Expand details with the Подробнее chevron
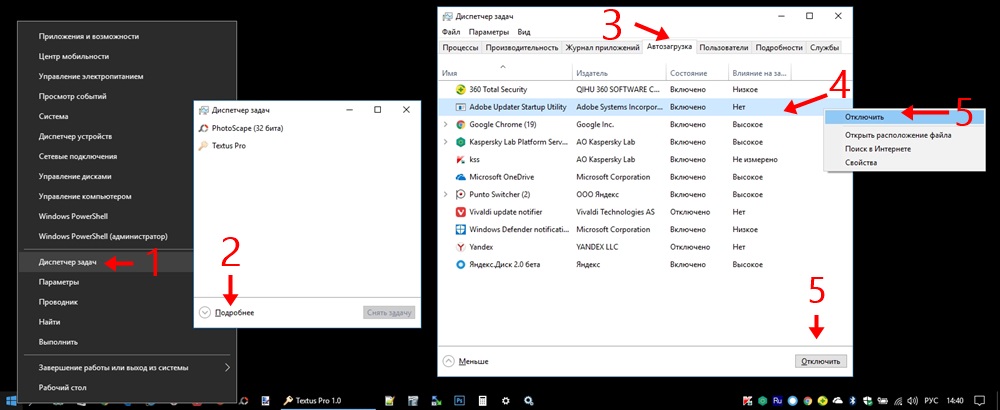The image size is (1000, 410). pos(205,312)
